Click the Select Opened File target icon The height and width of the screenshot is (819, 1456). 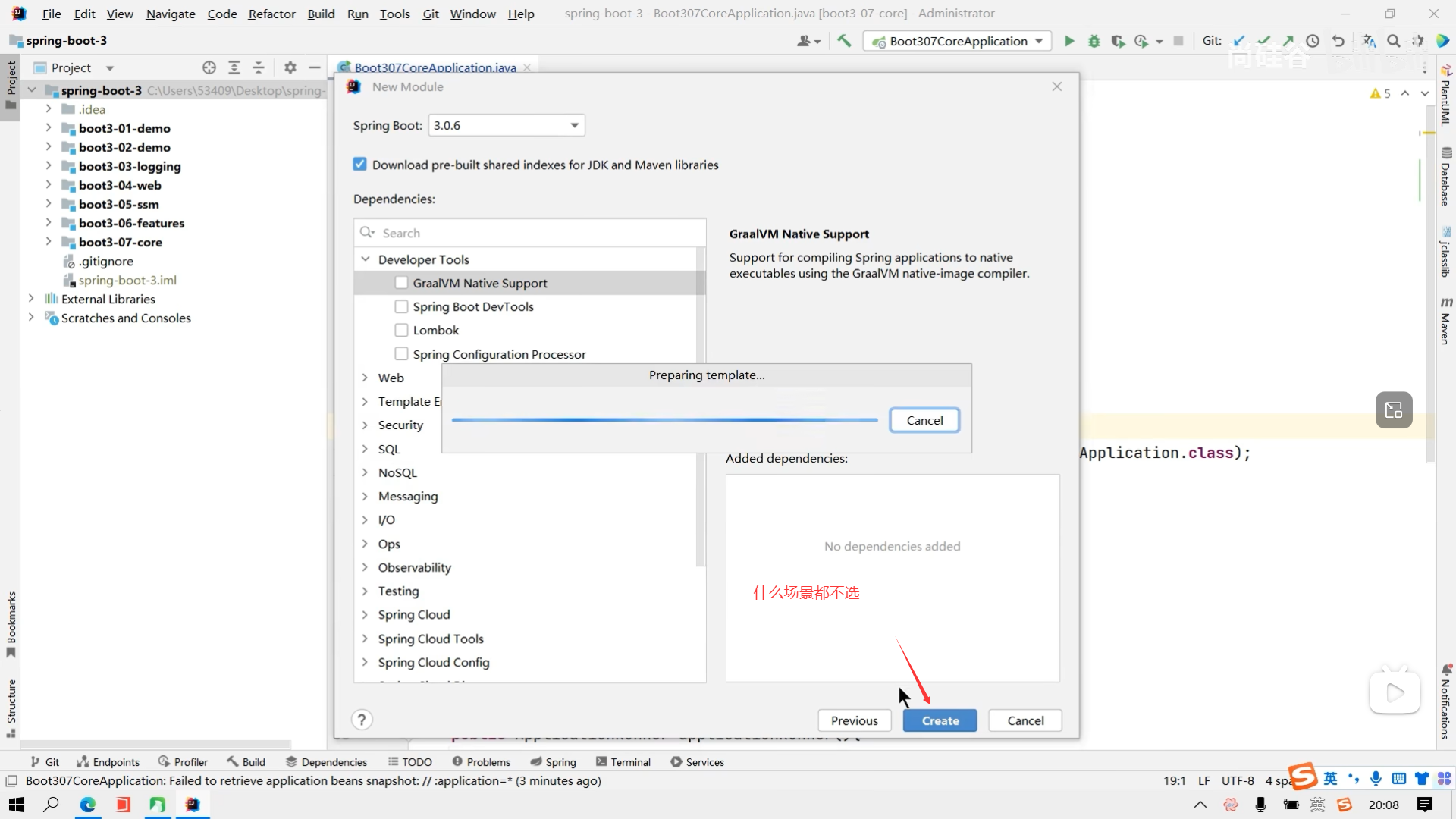[x=209, y=67]
